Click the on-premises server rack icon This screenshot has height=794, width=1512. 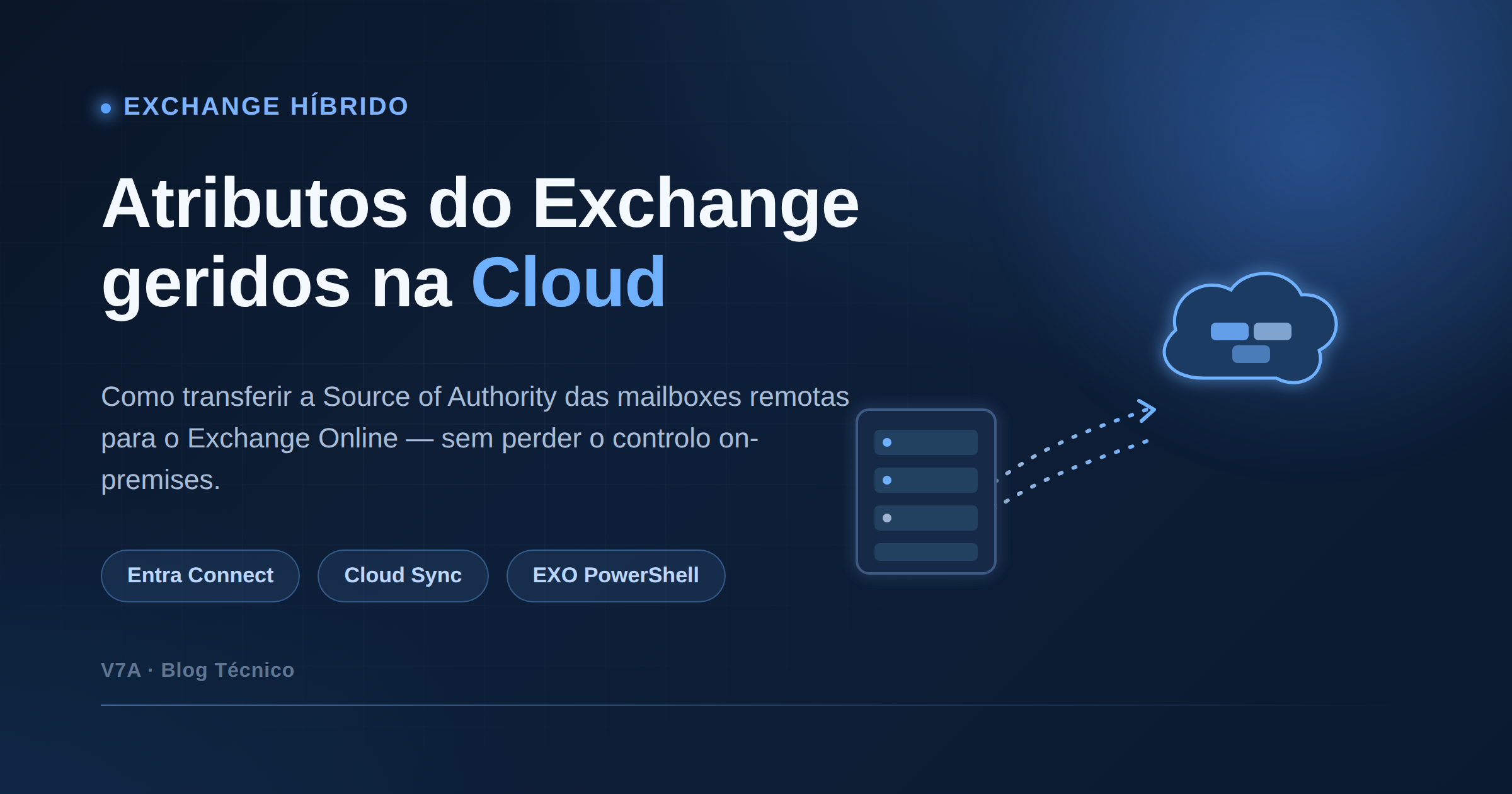(x=926, y=492)
